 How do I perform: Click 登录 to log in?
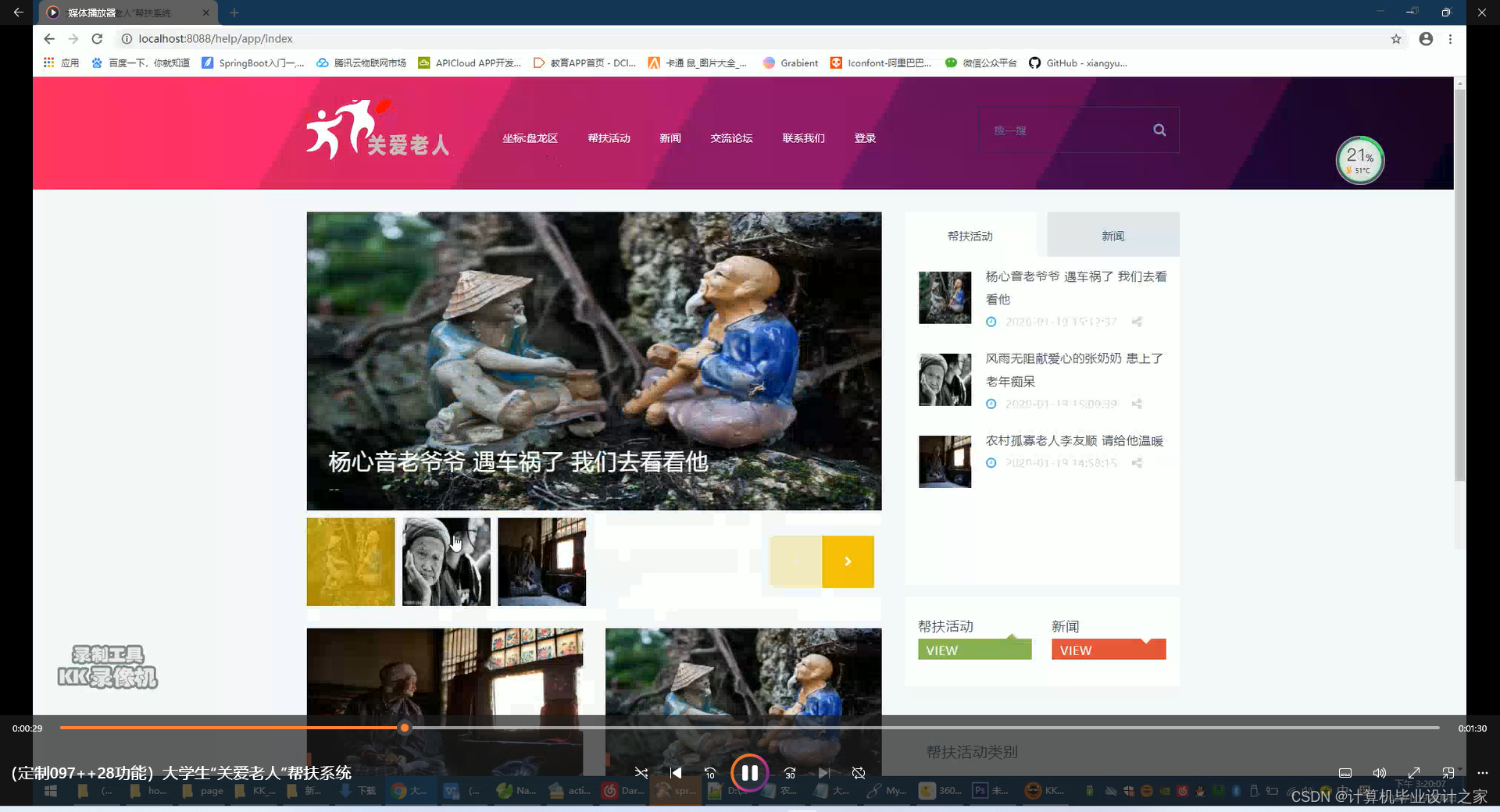pos(865,138)
